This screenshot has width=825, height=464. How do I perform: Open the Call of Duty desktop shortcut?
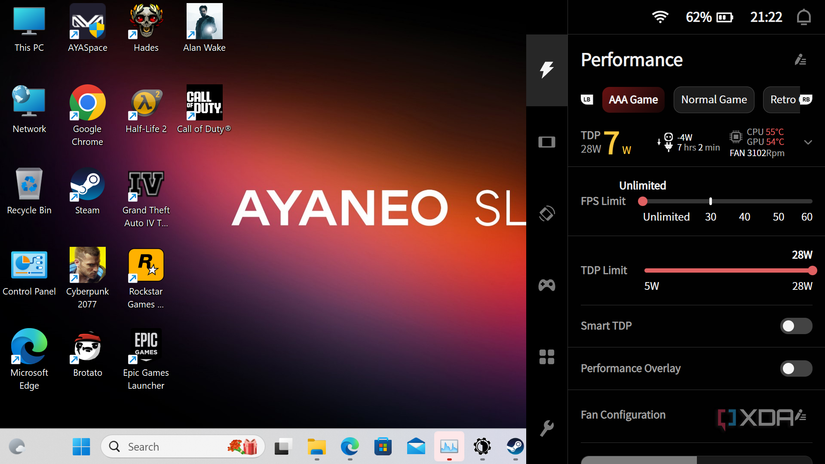click(x=204, y=109)
